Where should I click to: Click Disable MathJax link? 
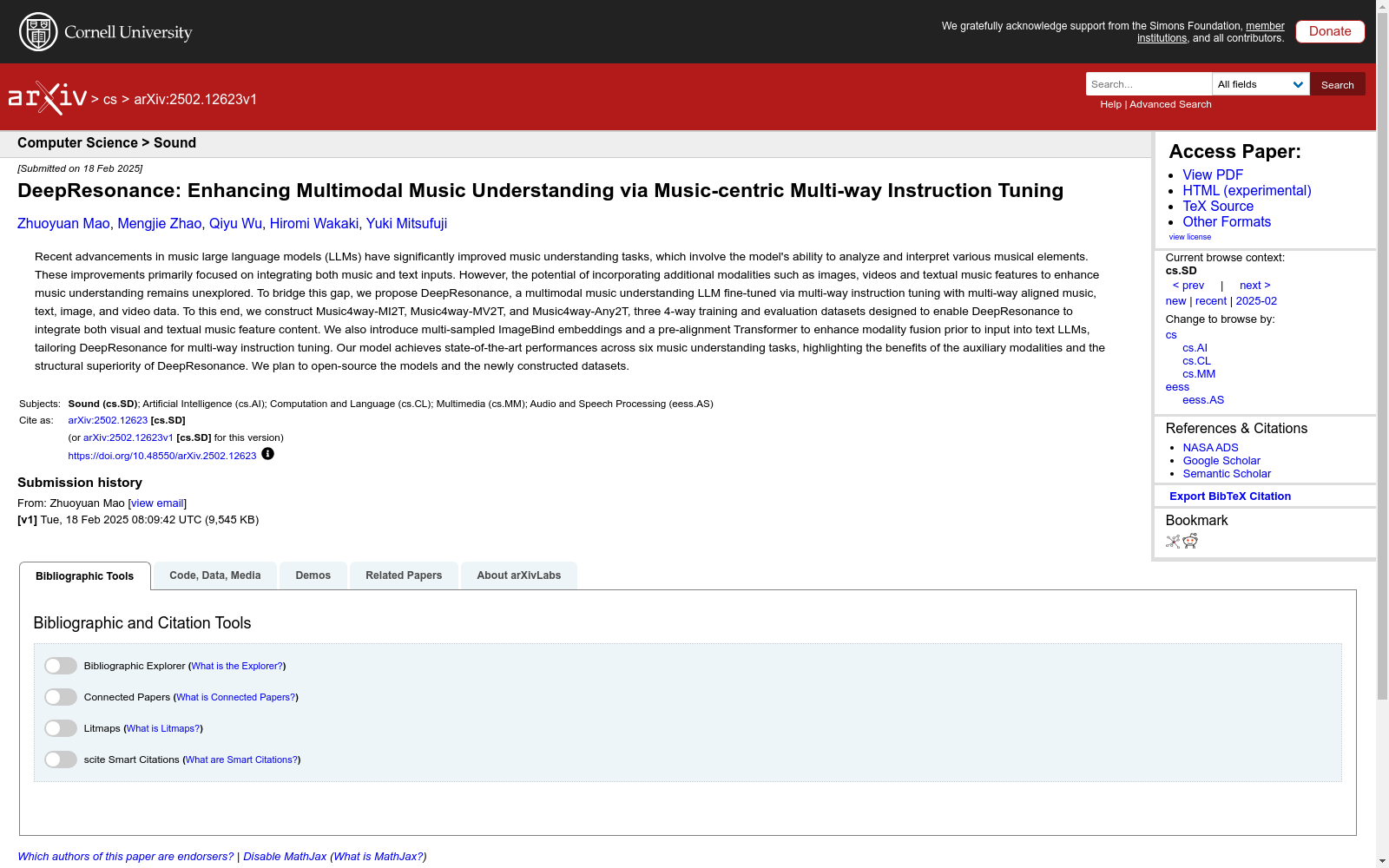point(285,857)
